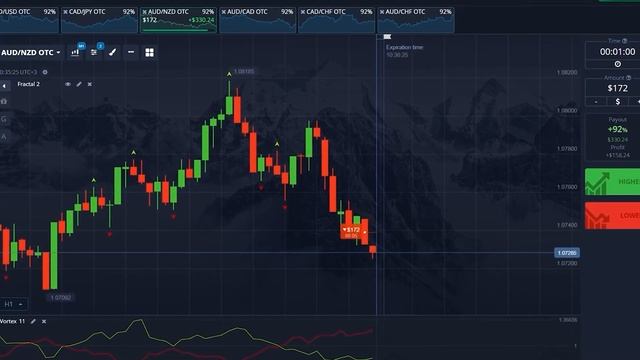
Task: Remove the Vortex 11 indicator
Action: click(x=44, y=322)
